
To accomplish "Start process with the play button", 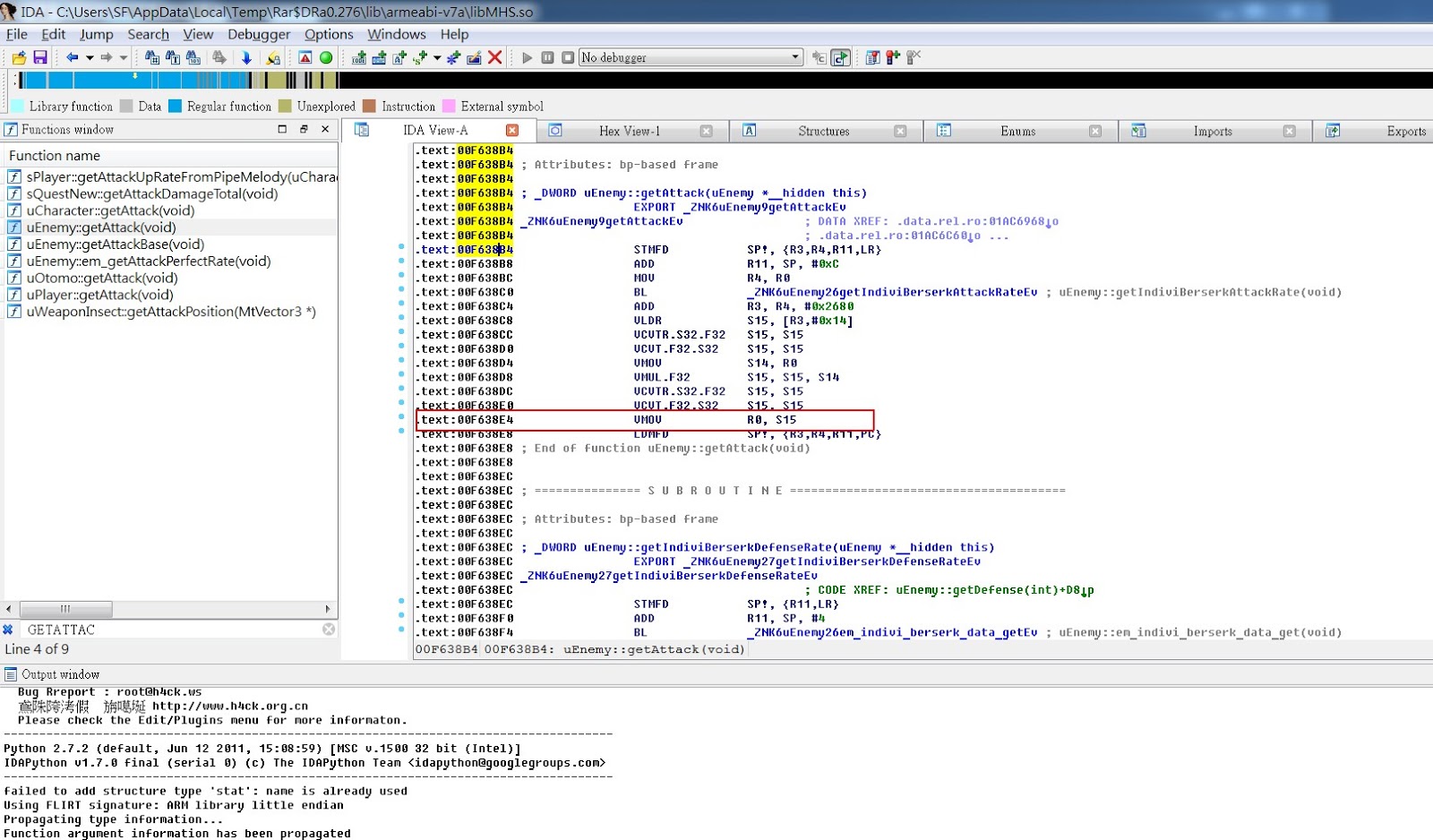I will tap(527, 57).
